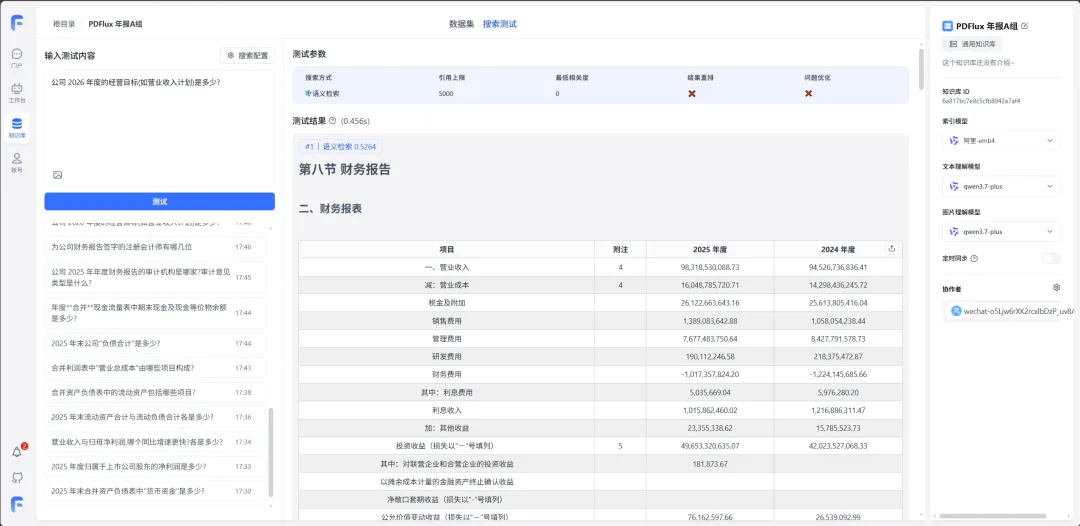1080x526 pixels.
Task: Click the 引用上限 value 5000
Action: coord(446,93)
